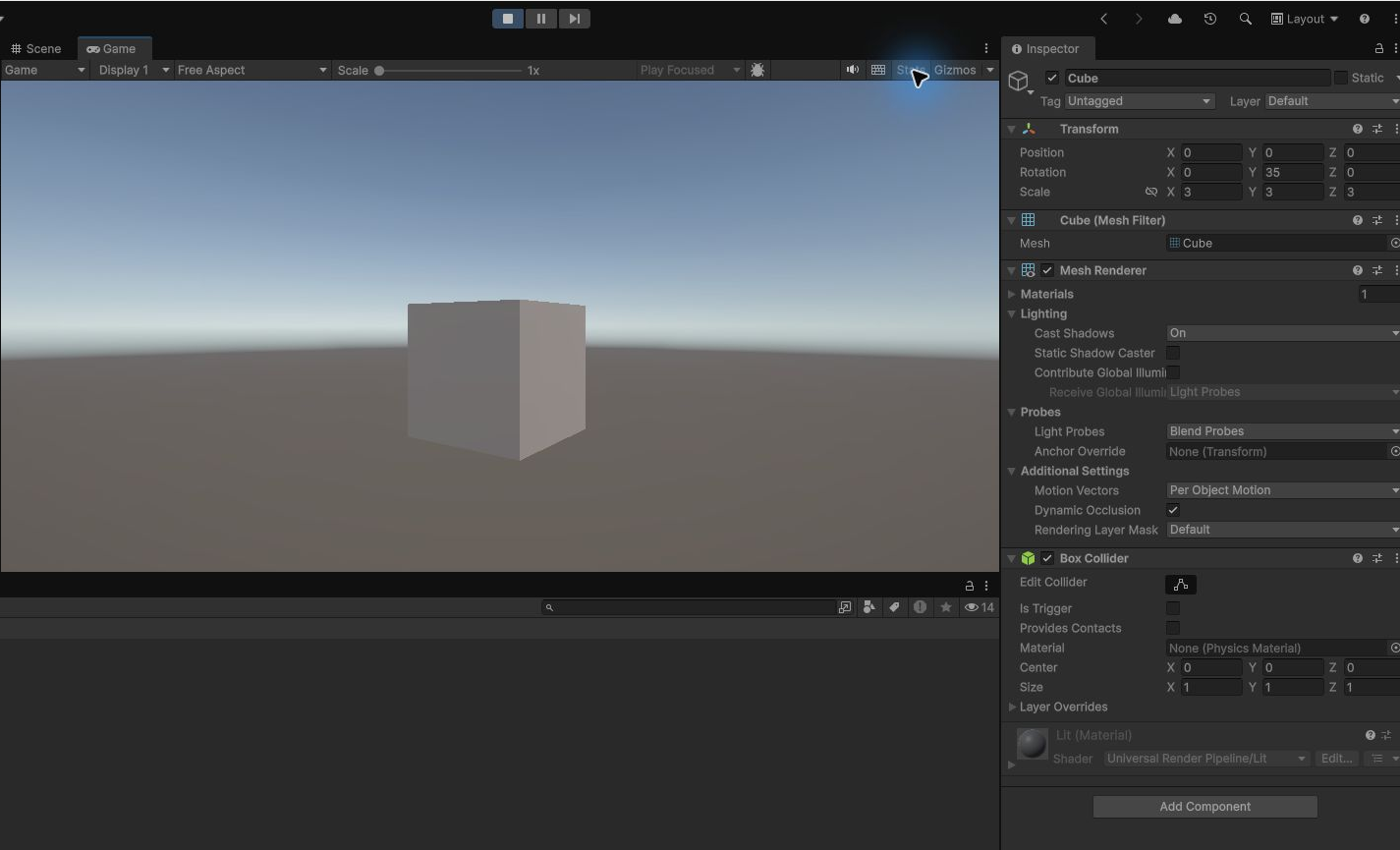Enable the Static checkbox

(x=1340, y=78)
